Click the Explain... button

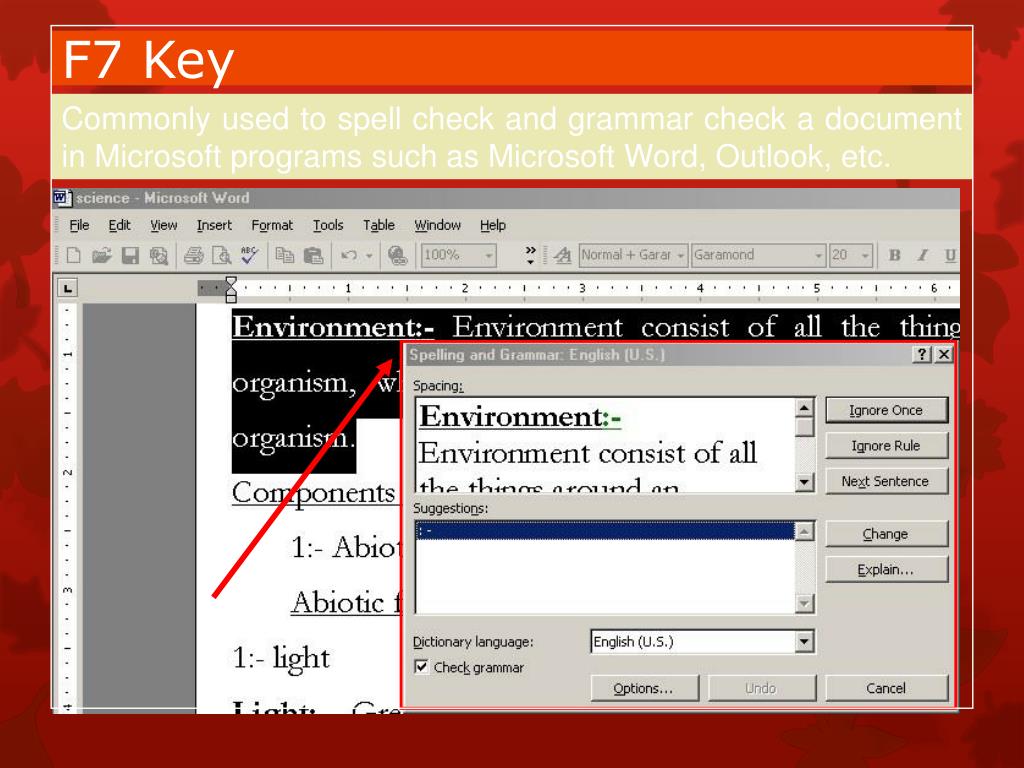[886, 569]
